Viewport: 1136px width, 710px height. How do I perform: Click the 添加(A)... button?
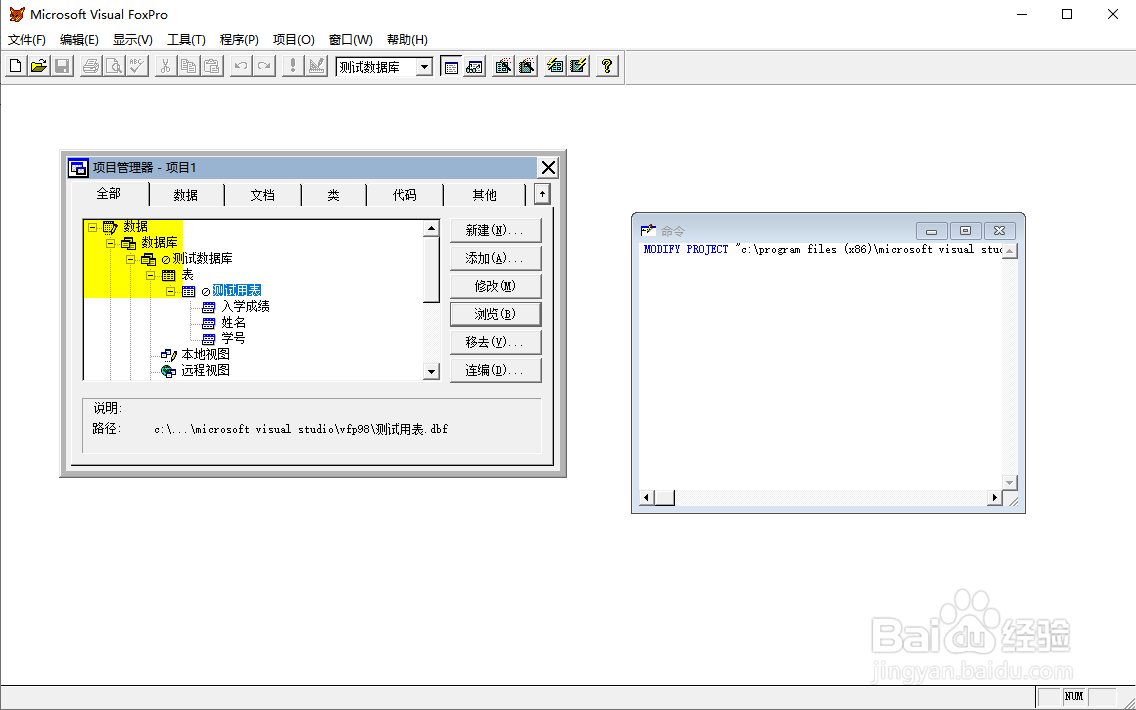coord(496,259)
